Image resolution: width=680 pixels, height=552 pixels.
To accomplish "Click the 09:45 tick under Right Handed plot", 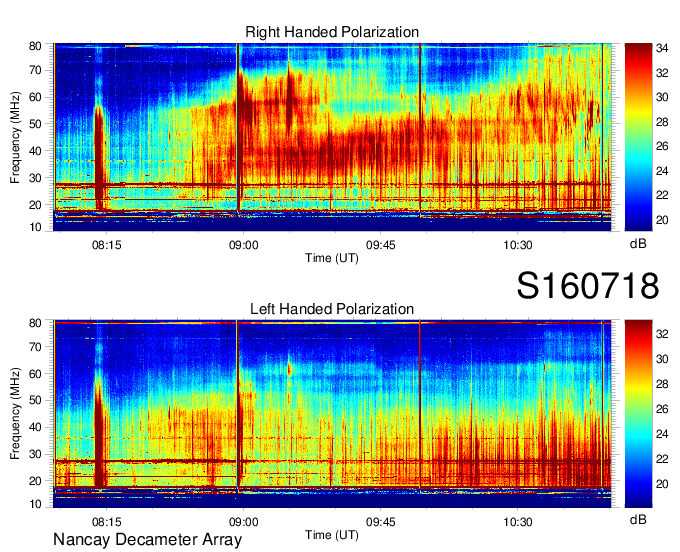I will pos(380,245).
